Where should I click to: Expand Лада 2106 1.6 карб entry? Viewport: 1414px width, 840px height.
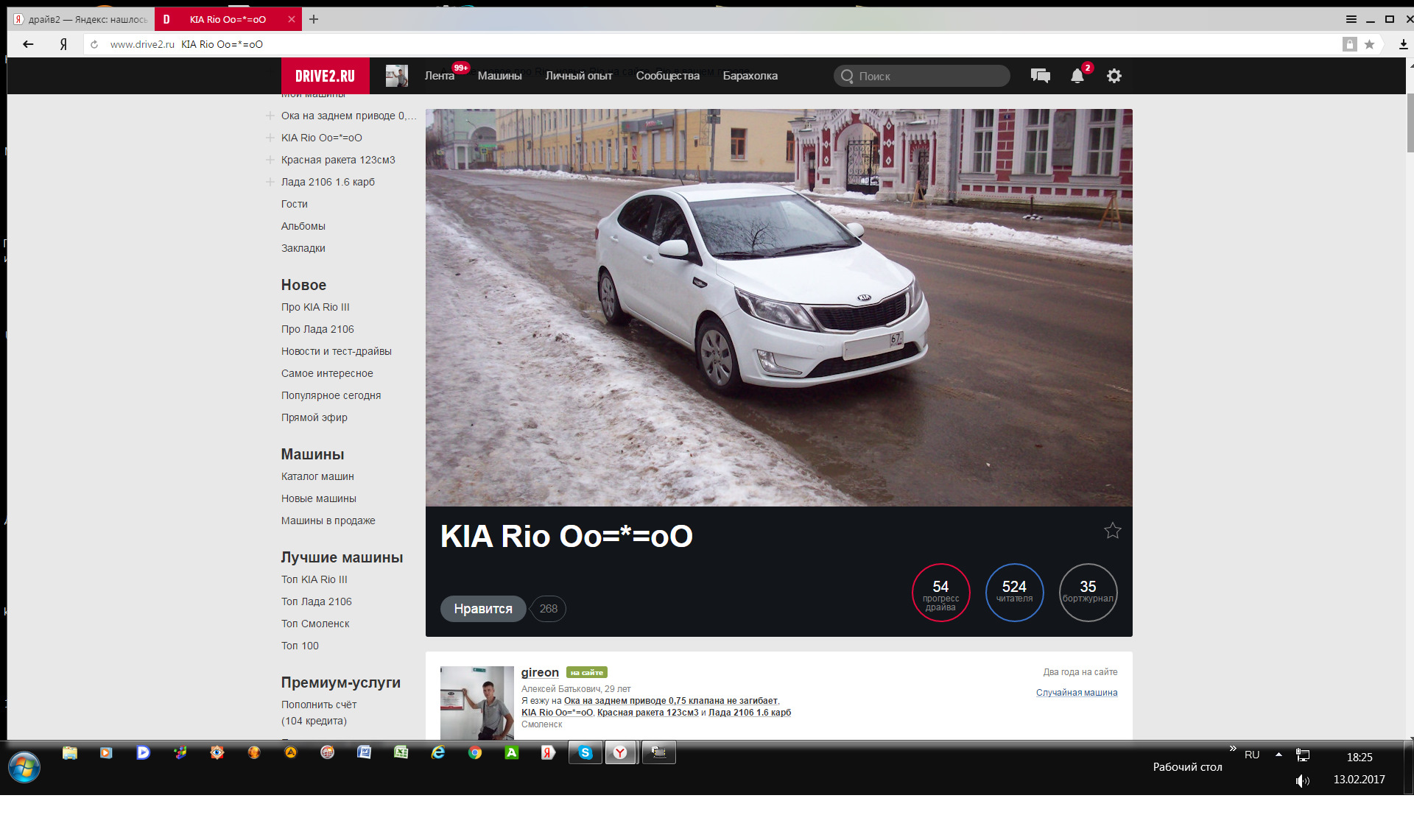coord(270,182)
